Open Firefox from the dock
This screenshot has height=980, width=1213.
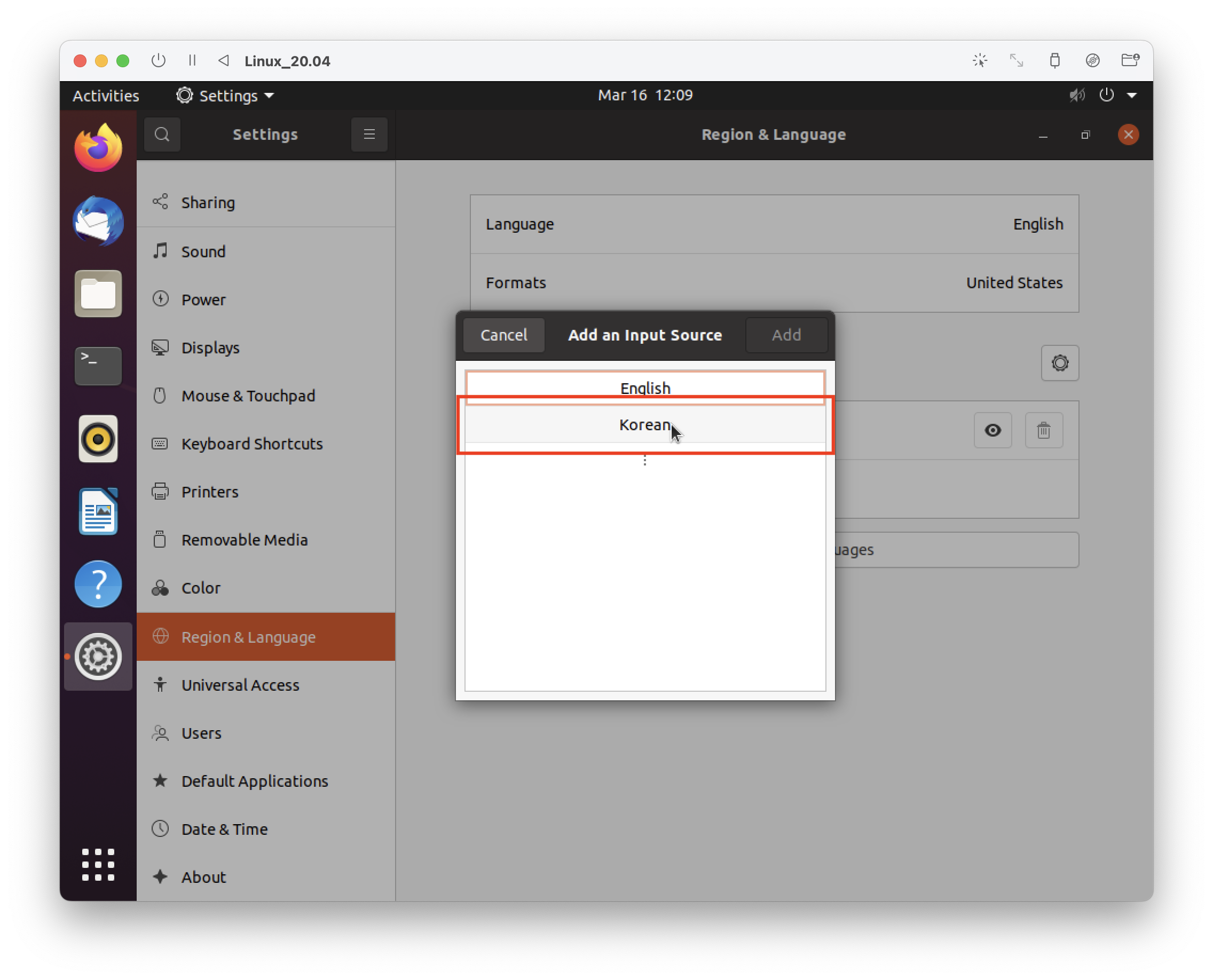click(98, 148)
